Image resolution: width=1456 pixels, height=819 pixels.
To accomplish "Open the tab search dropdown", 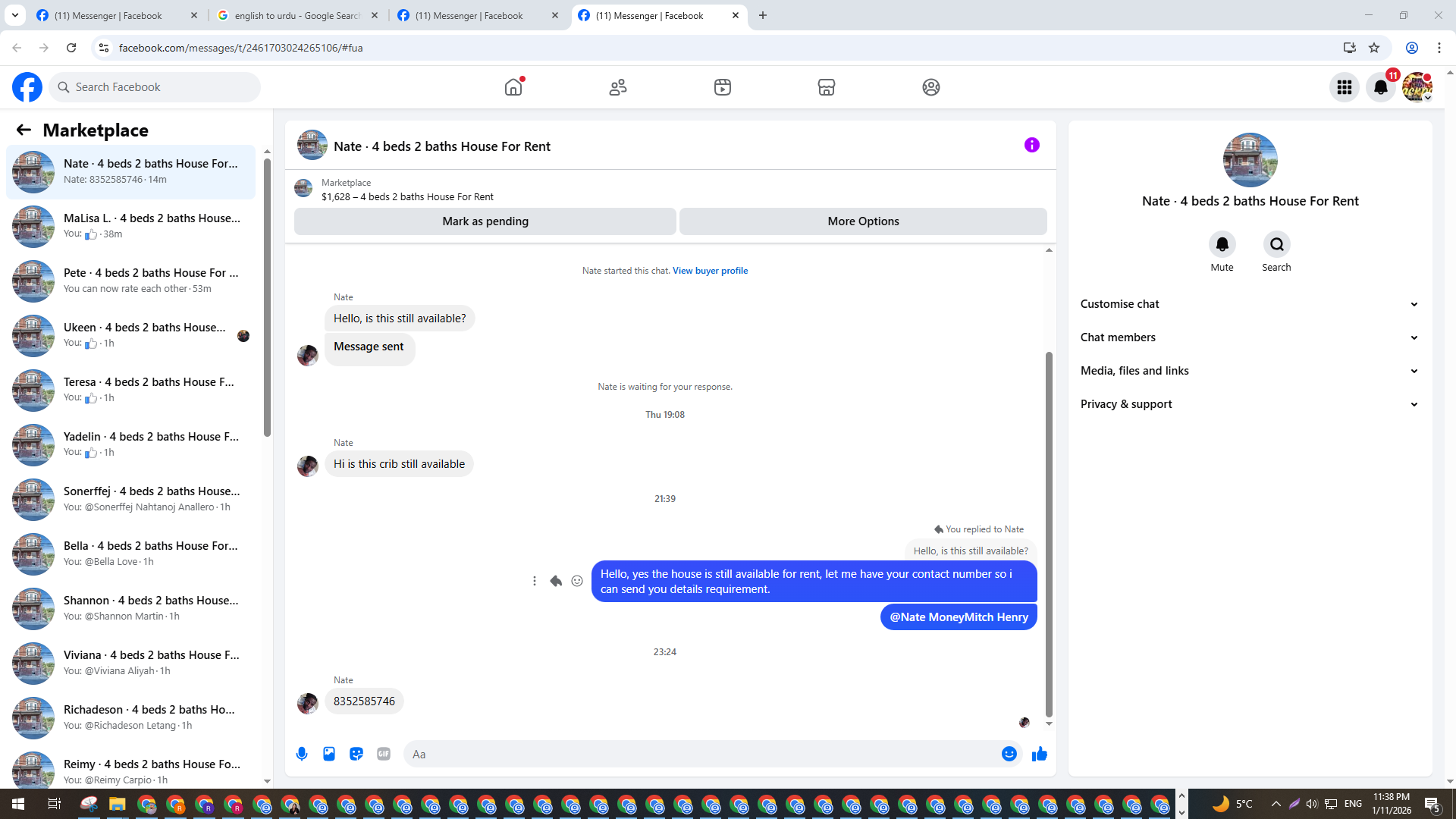I will [x=15, y=15].
